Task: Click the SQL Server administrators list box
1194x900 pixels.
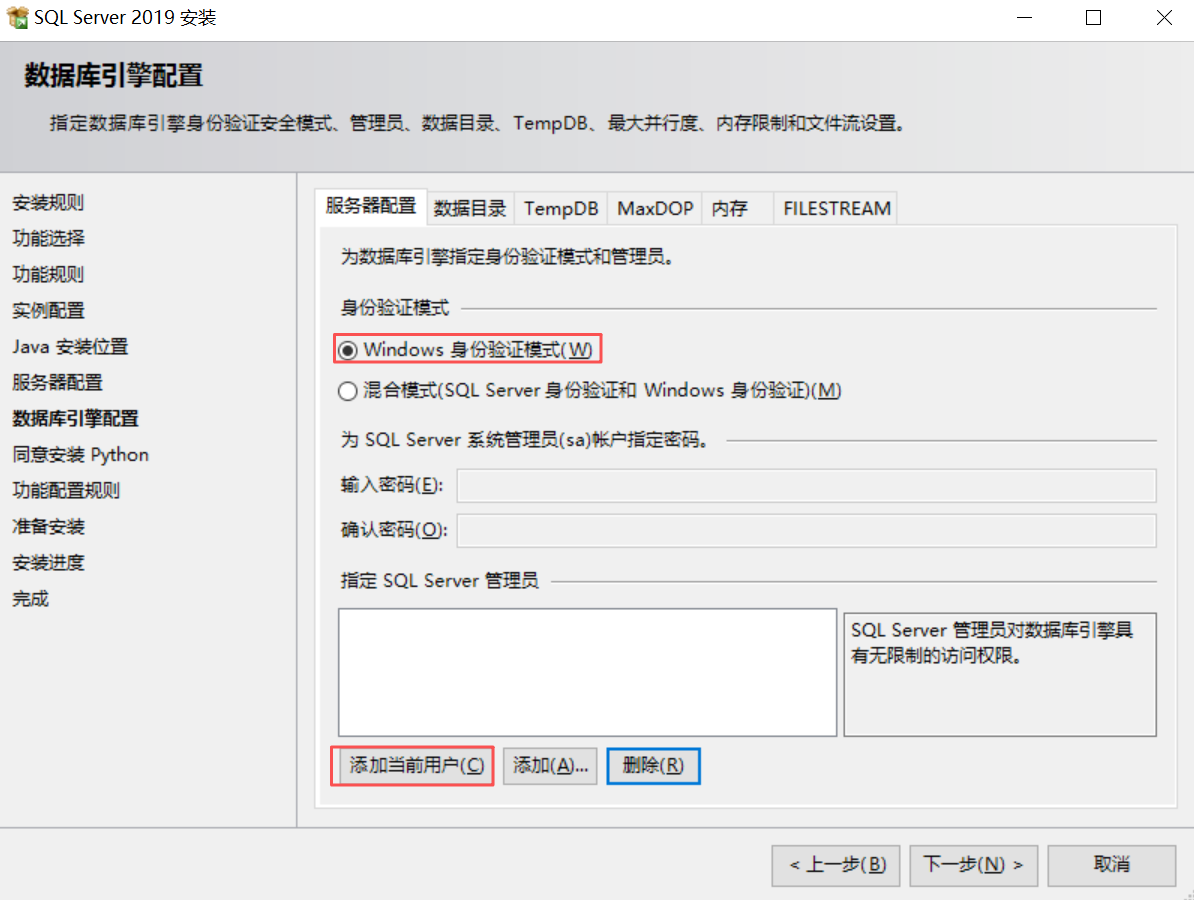Action: tap(587, 672)
